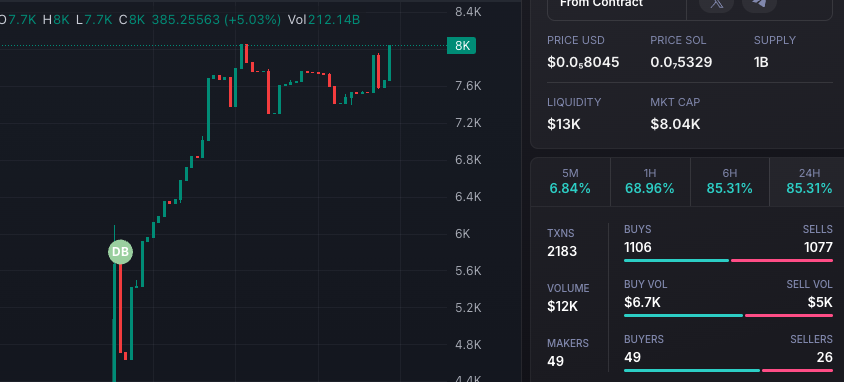The width and height of the screenshot is (844, 382).
Task: Click the 7.6K price axis label
Action: click(x=468, y=86)
